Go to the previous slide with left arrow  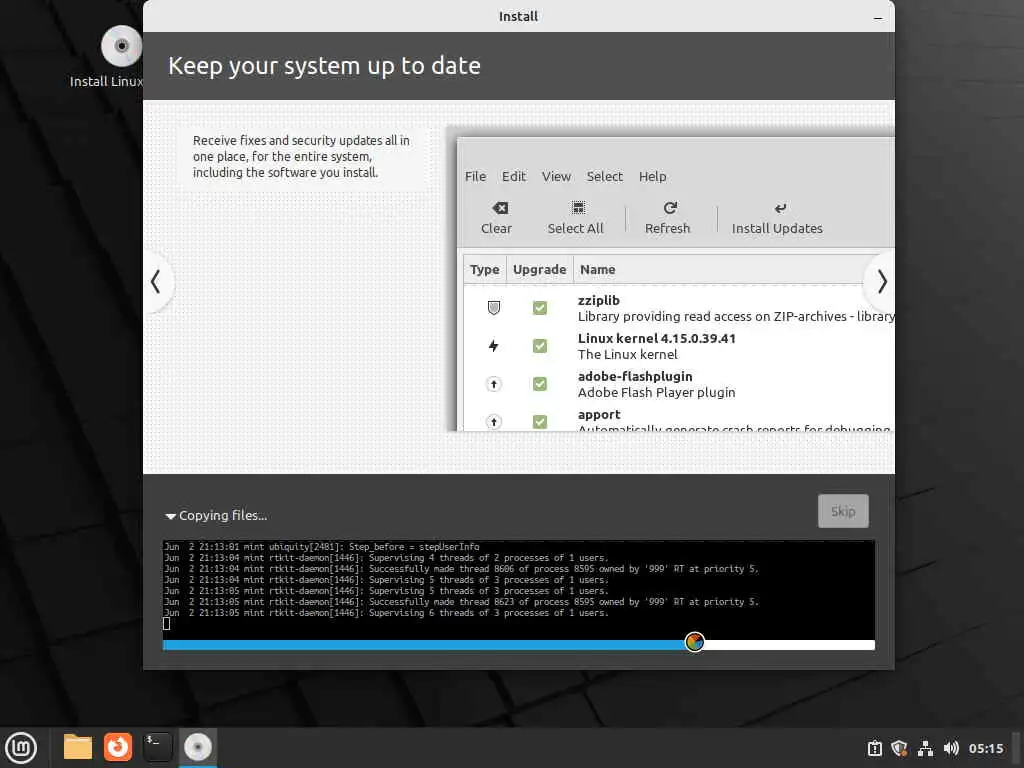[x=155, y=281]
